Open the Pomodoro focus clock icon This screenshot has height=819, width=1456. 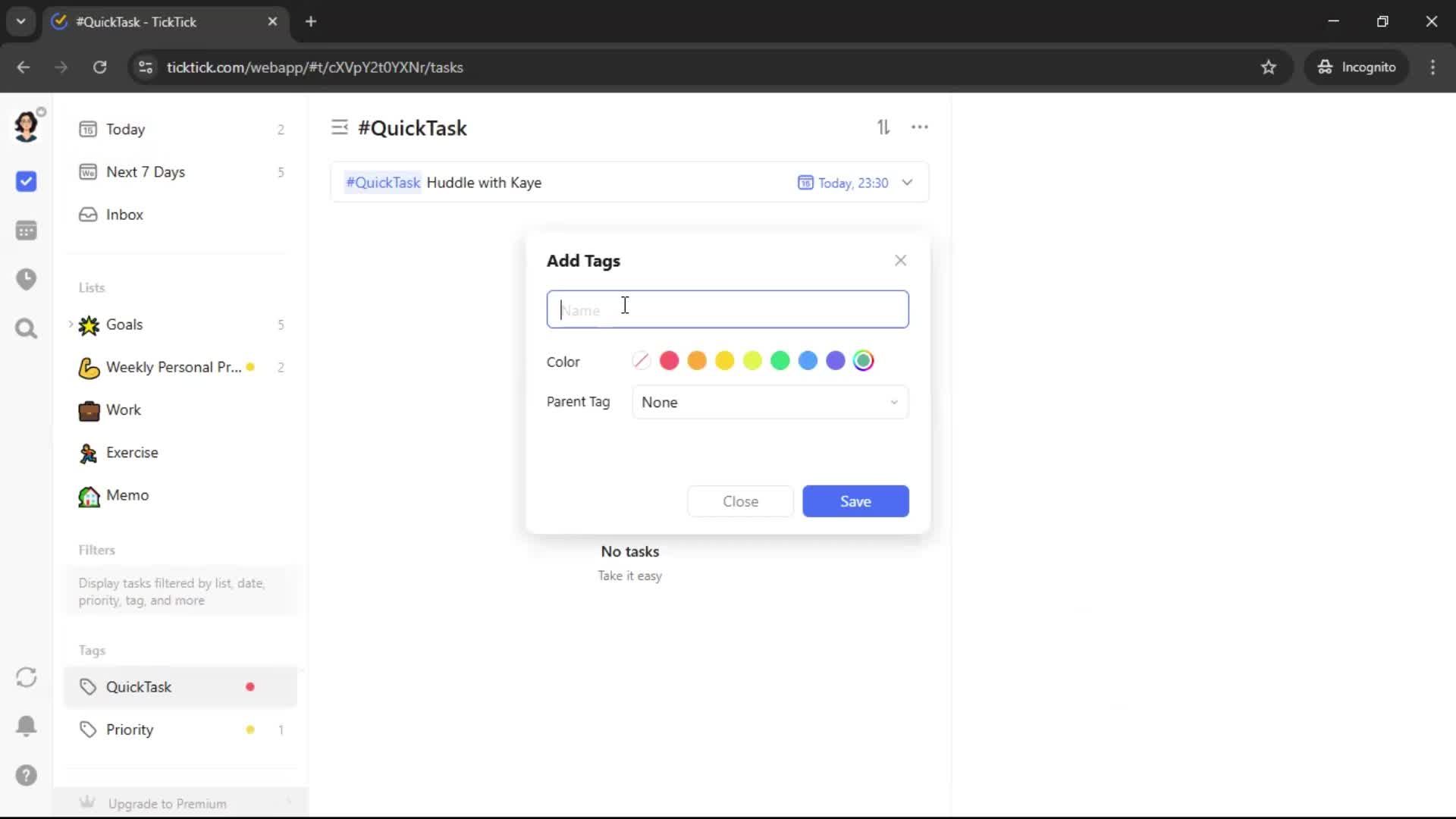click(27, 279)
